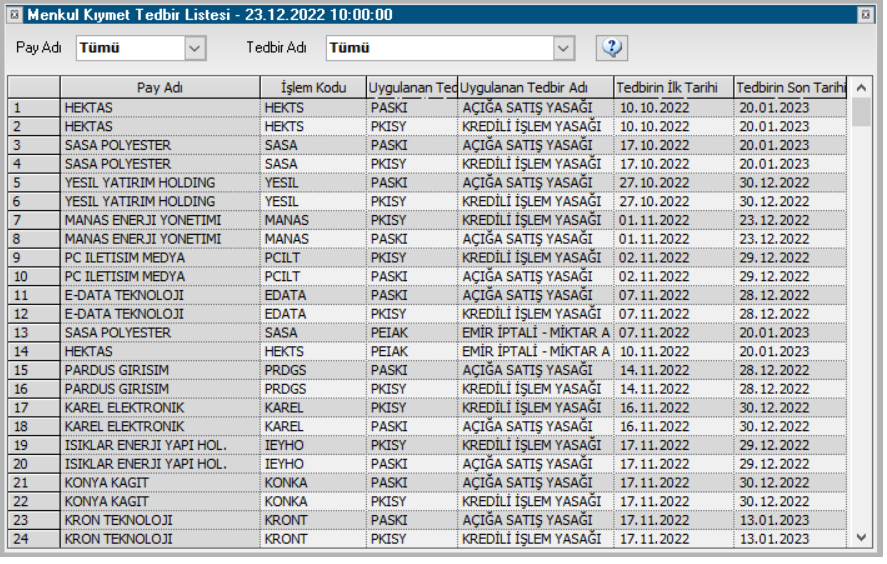Select PC ILETISIM MEDYA in row 9
The height and width of the screenshot is (564, 887).
pyautogui.click(x=124, y=257)
